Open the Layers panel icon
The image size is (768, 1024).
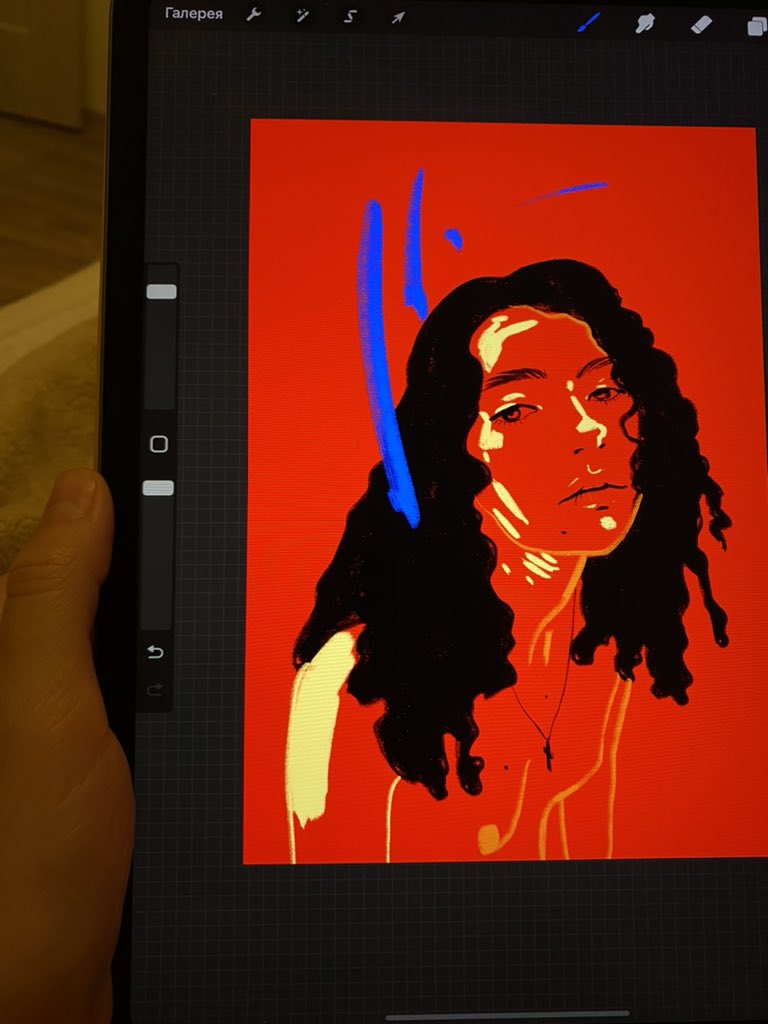(758, 26)
